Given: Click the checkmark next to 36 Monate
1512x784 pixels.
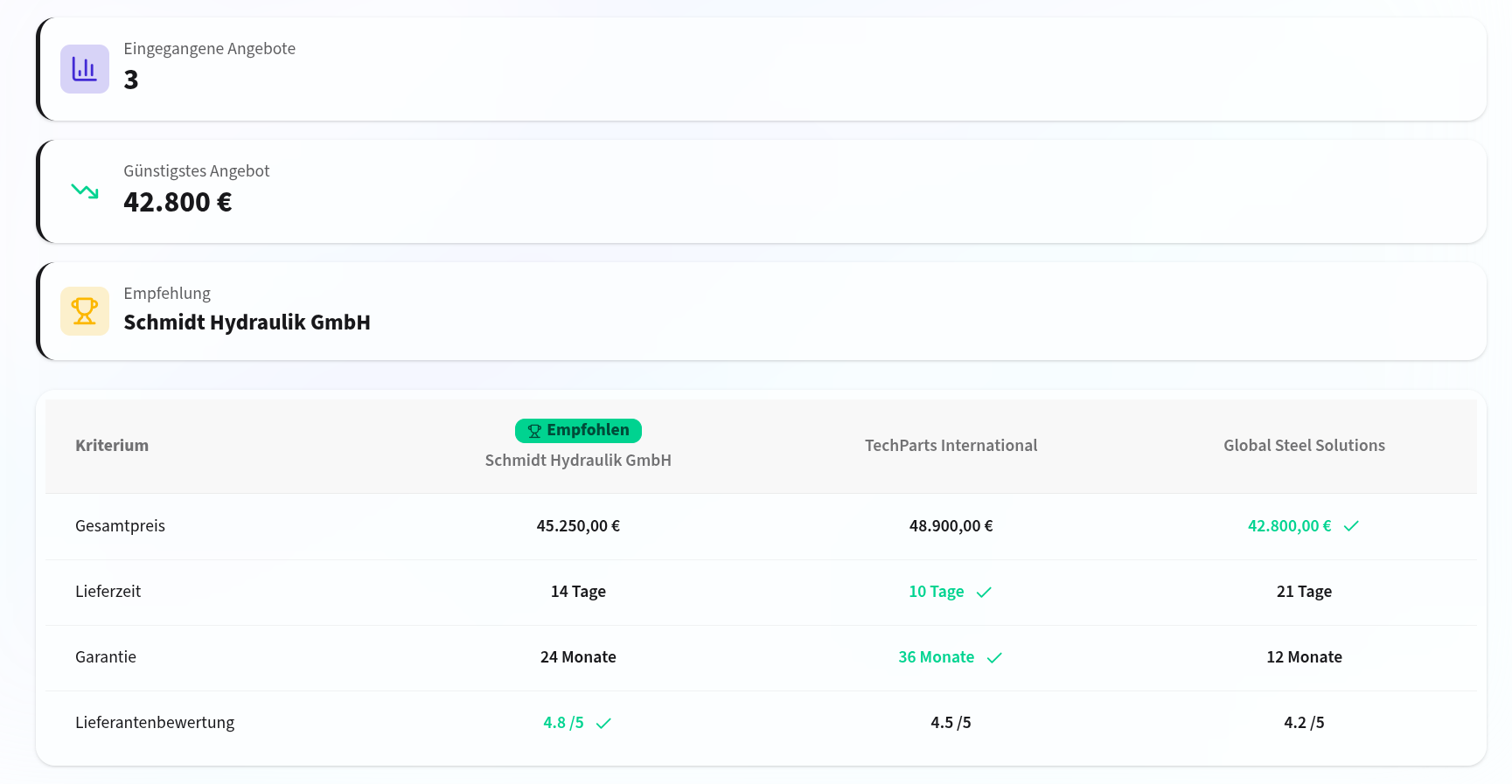Looking at the screenshot, I should point(994,658).
